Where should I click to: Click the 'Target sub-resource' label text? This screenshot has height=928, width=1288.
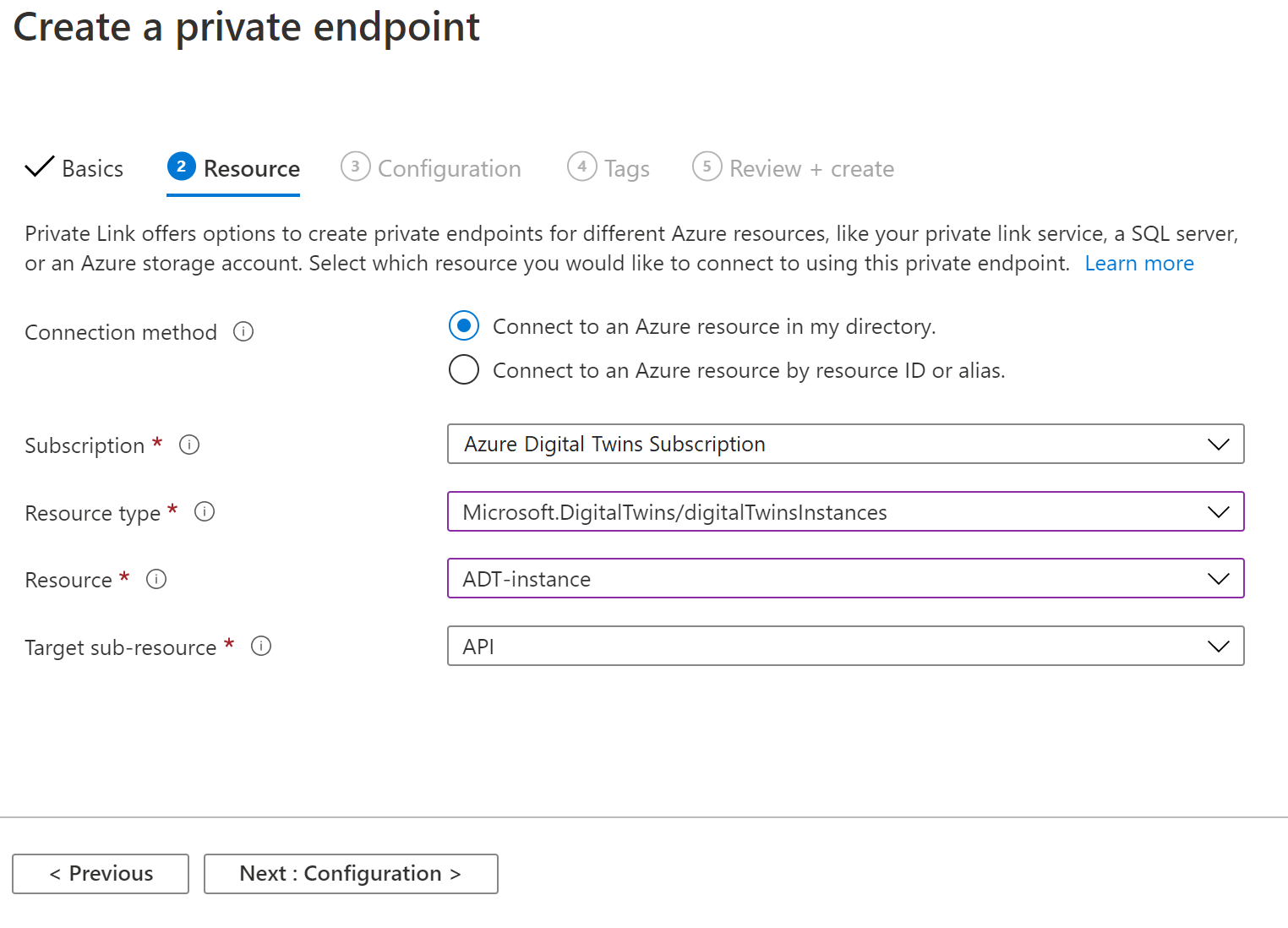[x=121, y=647]
